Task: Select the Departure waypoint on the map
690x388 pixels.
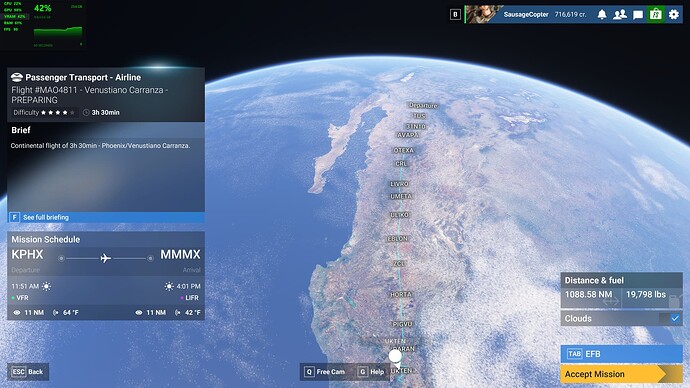Action: point(423,106)
